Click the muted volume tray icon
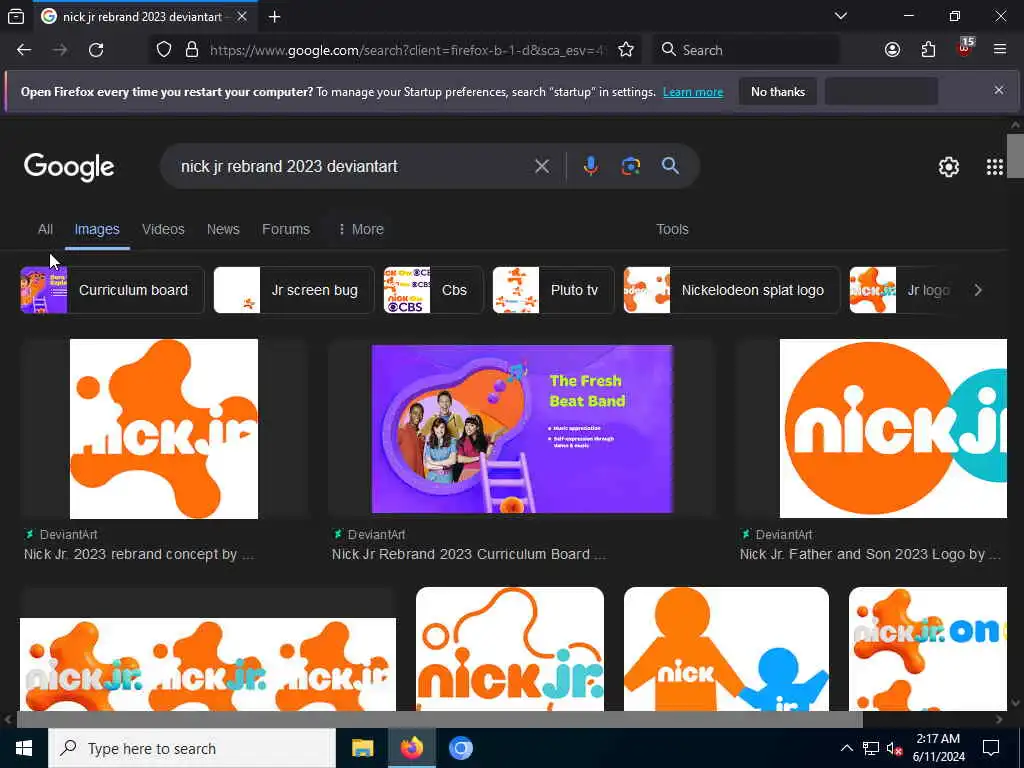 894,748
